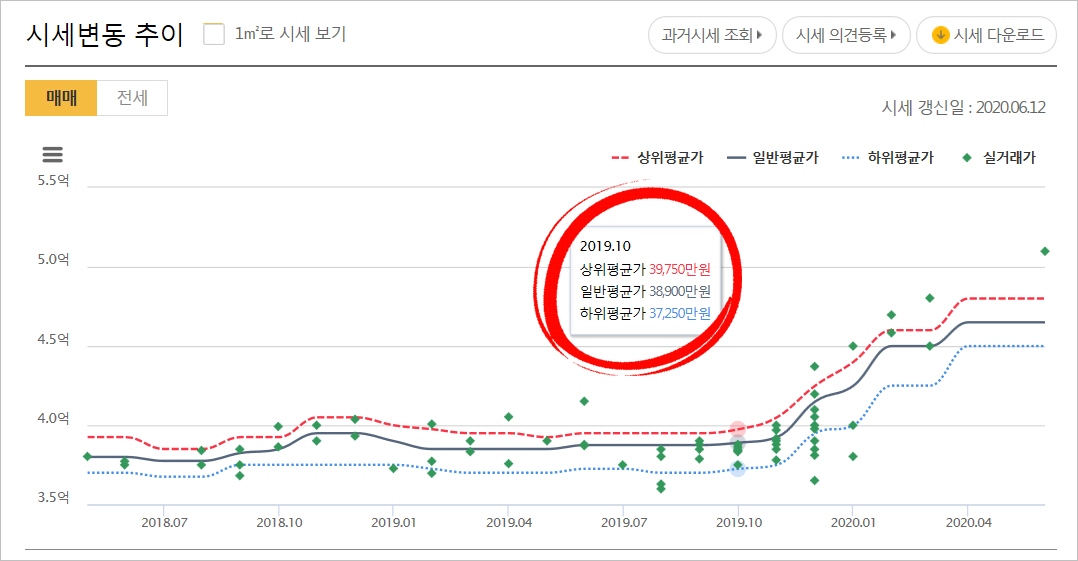Click the 5.5억 y-axis label
The width and height of the screenshot is (1078, 561).
(x=54, y=181)
